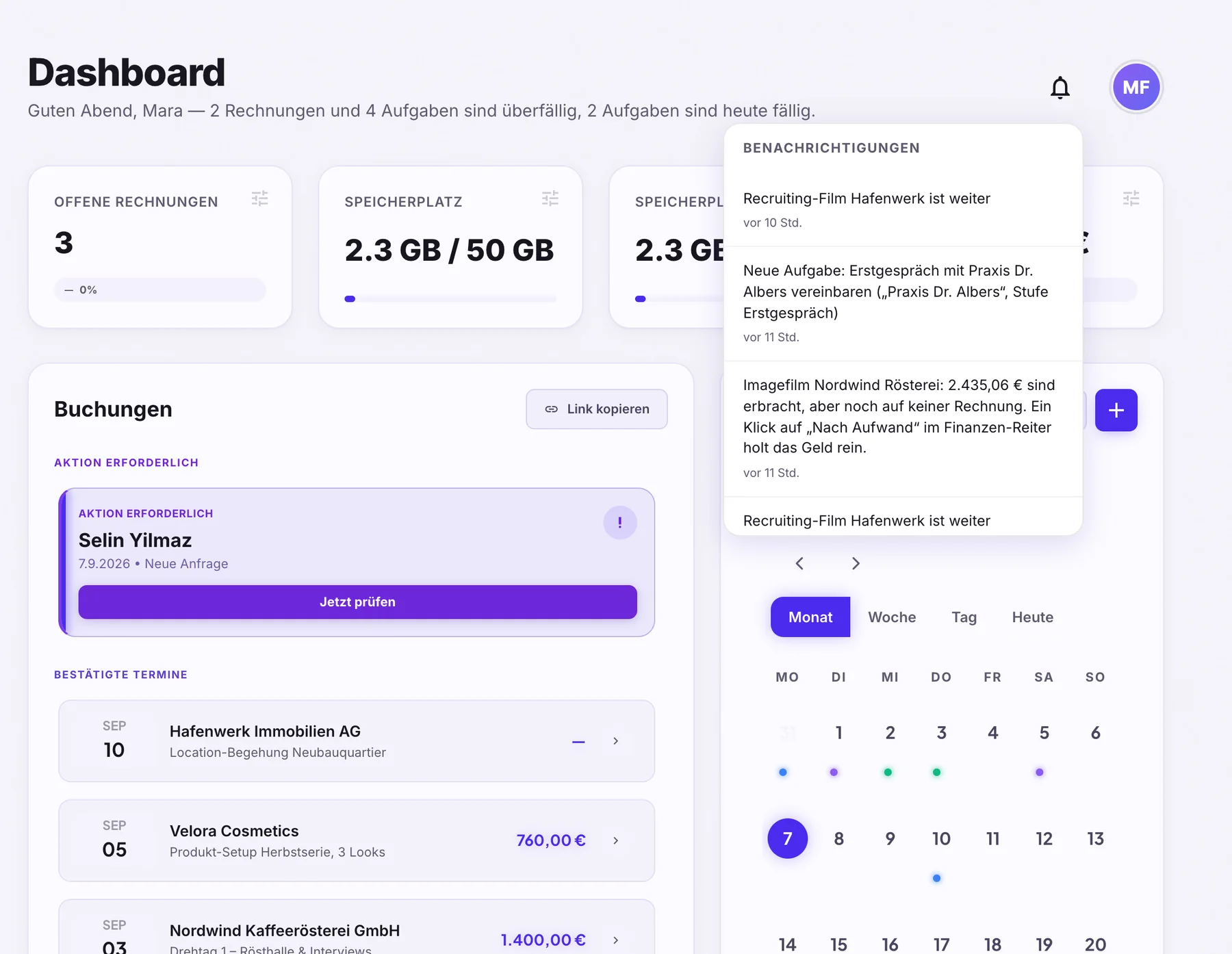Click the 1.400,00 € amount
Viewport: 1232px width, 954px height.
click(543, 940)
